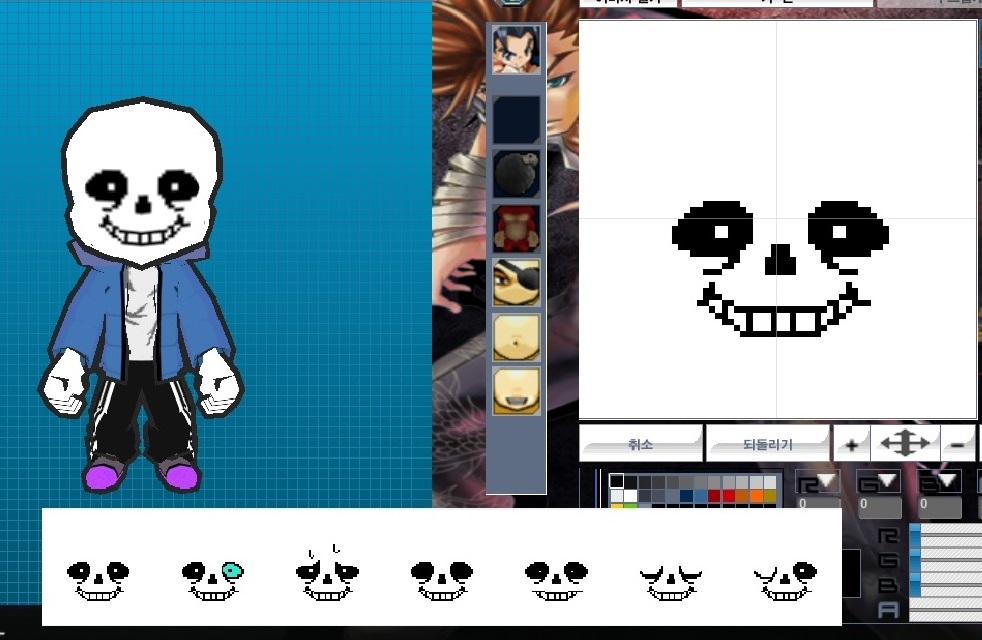The height and width of the screenshot is (640, 982).
Task: Click the B color slider track
Action: pyautogui.click(x=946, y=584)
